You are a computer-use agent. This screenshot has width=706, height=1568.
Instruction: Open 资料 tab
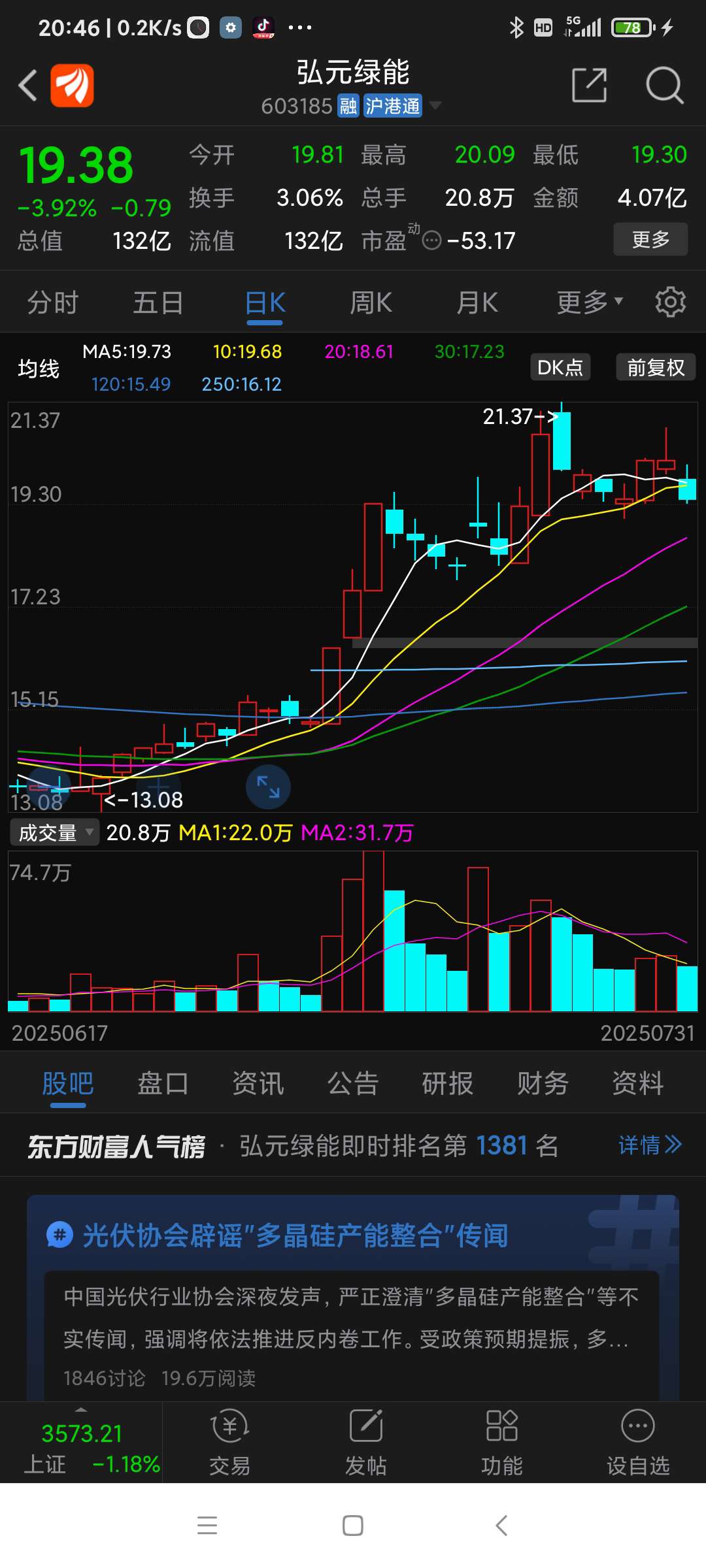click(638, 1083)
